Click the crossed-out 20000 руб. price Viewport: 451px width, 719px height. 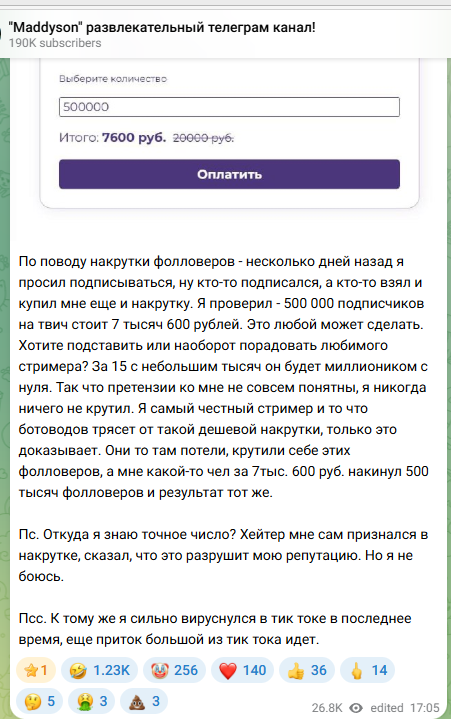203,138
